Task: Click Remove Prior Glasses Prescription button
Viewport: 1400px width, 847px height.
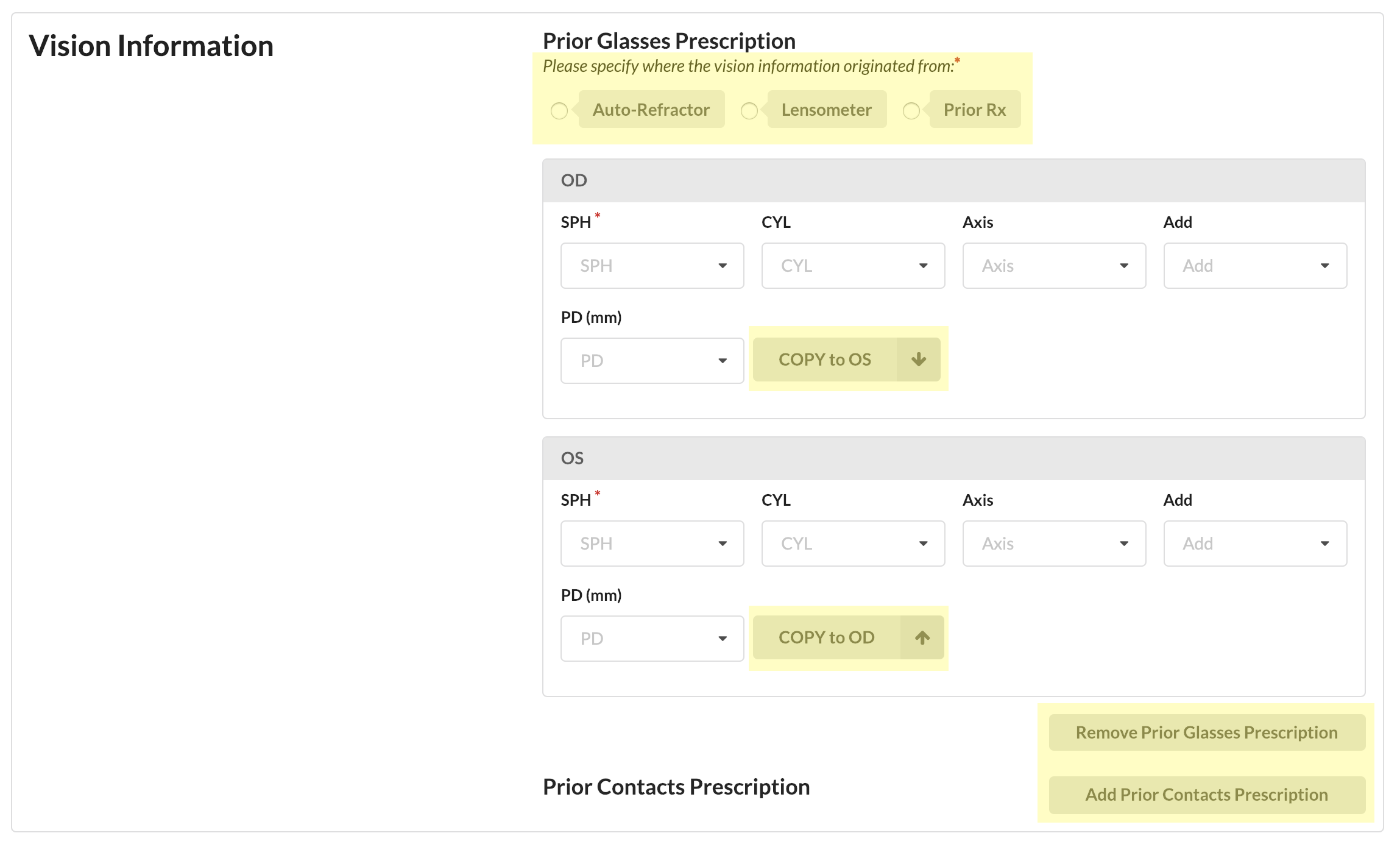Action: (x=1206, y=732)
